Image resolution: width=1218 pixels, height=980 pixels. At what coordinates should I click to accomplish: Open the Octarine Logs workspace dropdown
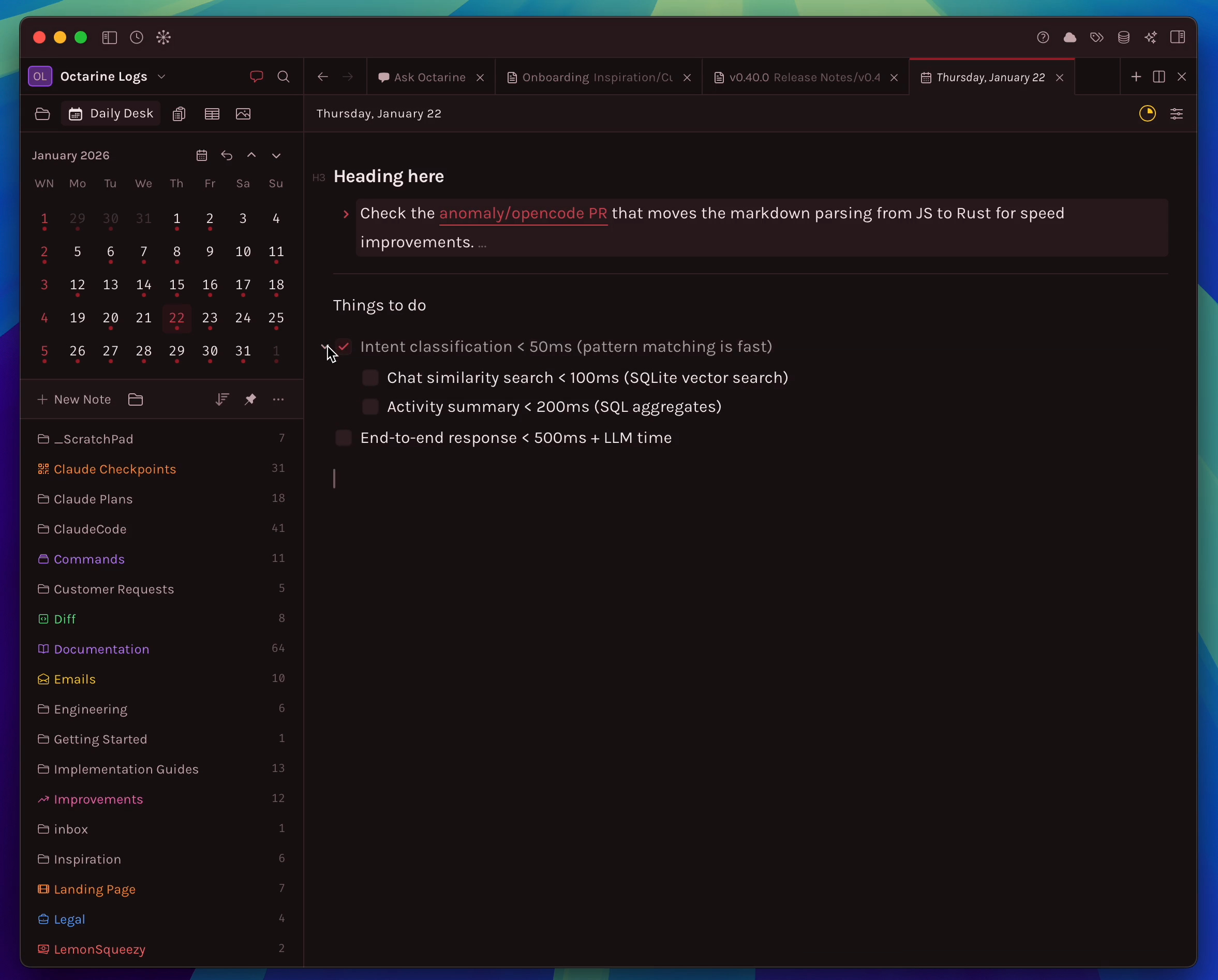[161, 76]
